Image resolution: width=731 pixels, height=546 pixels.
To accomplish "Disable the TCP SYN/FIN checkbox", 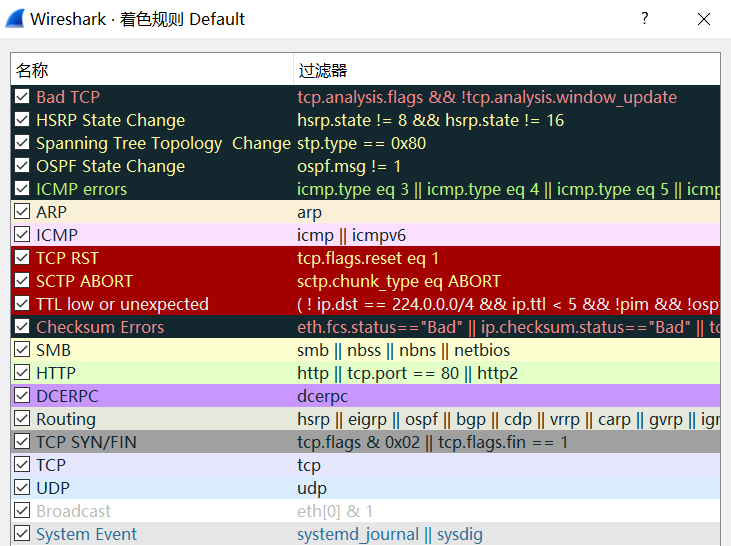I will [x=22, y=442].
